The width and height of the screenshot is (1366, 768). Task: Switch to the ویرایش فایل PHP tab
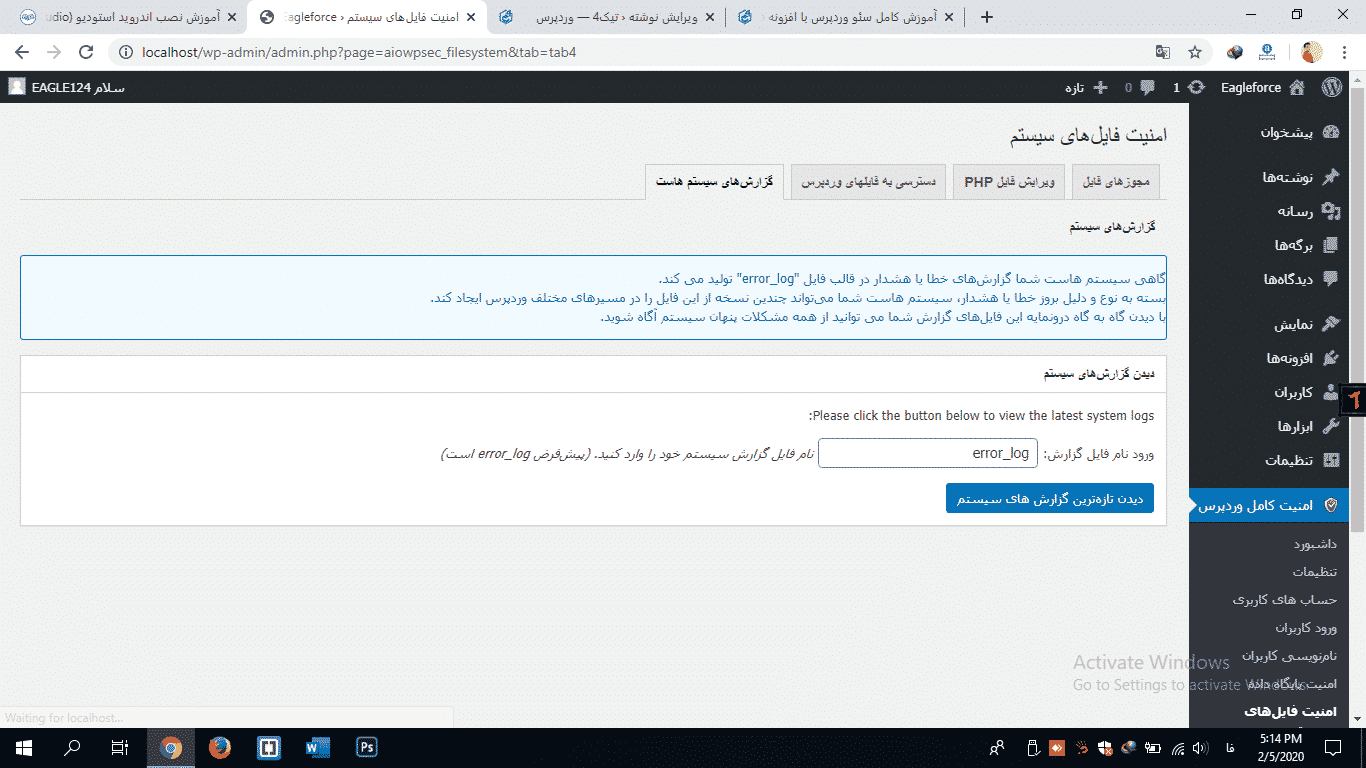(1009, 182)
